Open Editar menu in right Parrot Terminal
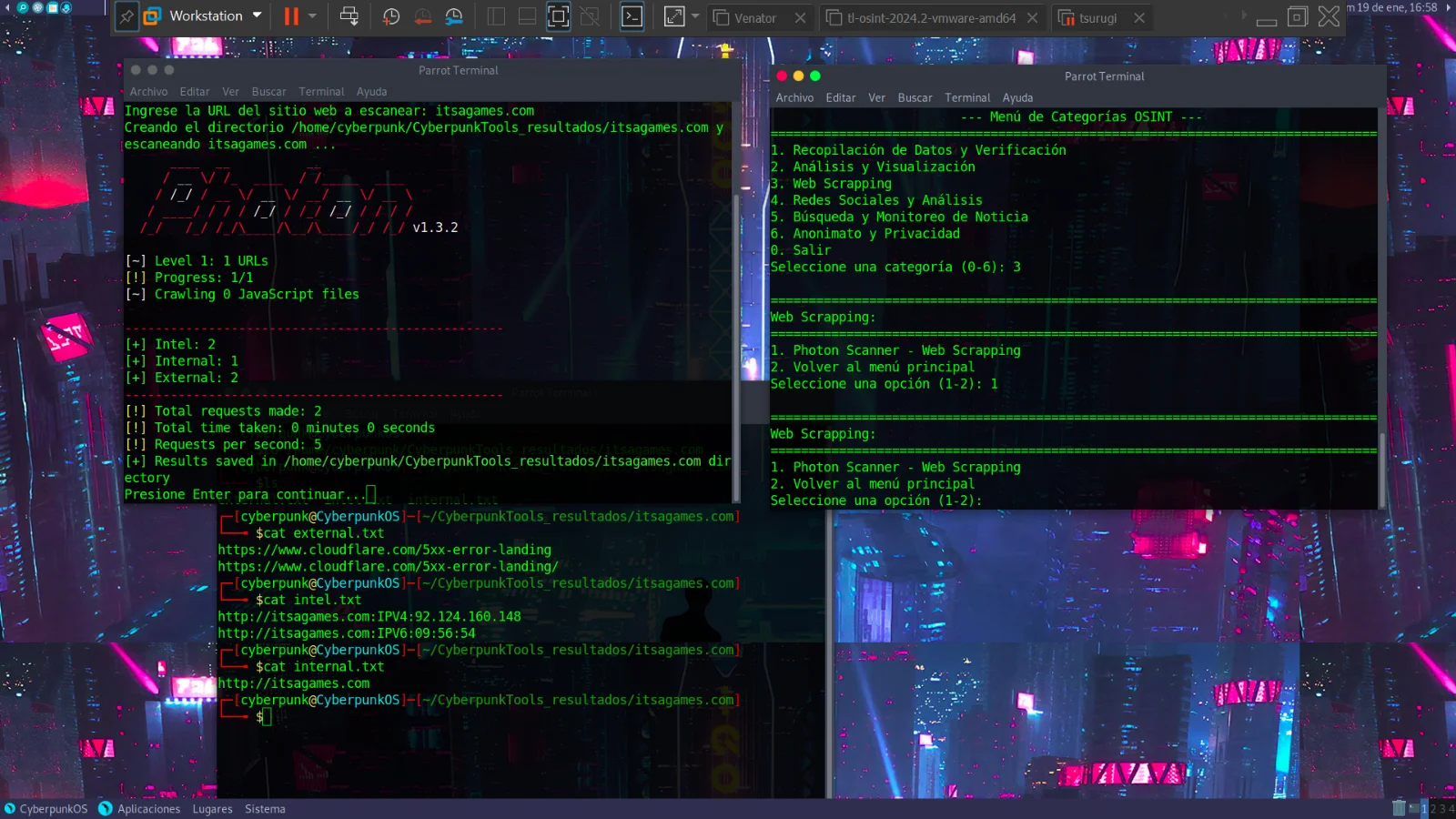The image size is (1456, 819). 841,97
